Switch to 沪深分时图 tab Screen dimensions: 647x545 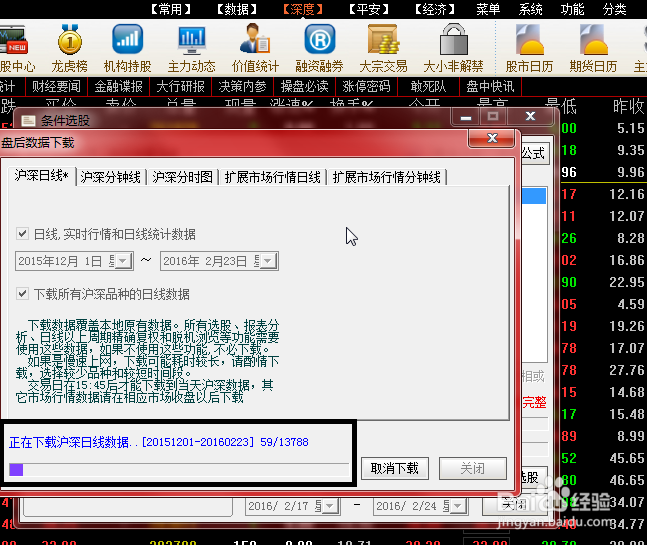(182, 177)
